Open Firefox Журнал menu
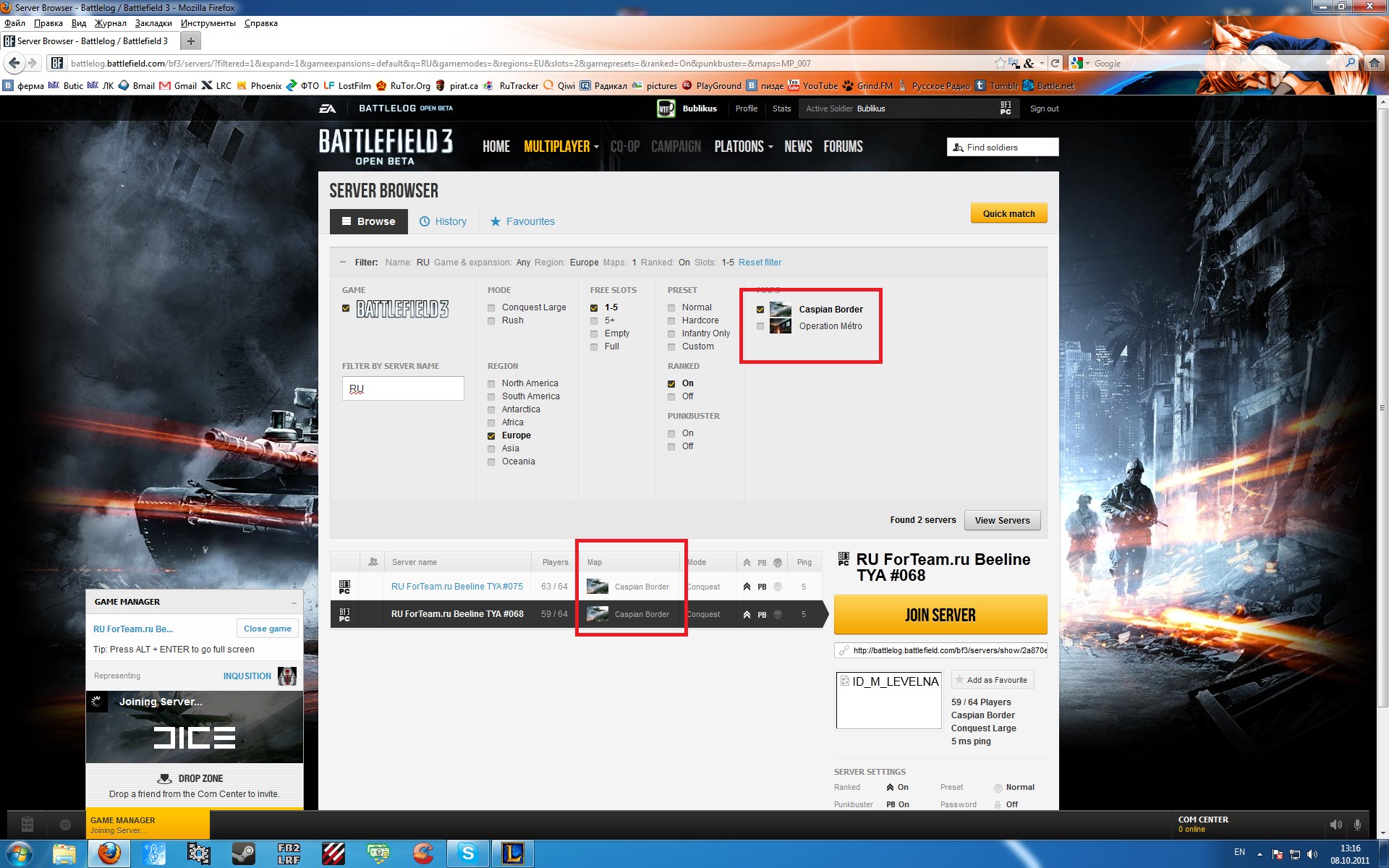This screenshot has width=1389, height=868. point(111,23)
